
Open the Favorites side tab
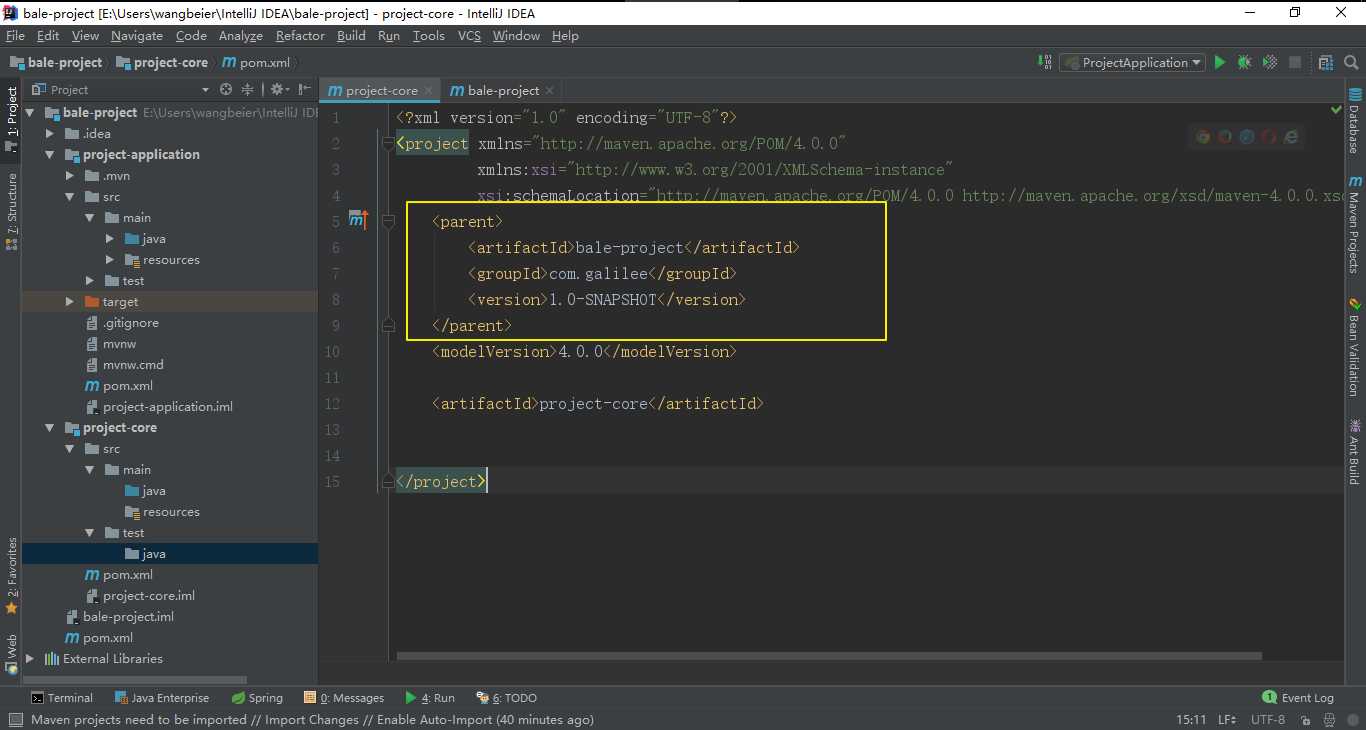click(x=12, y=576)
